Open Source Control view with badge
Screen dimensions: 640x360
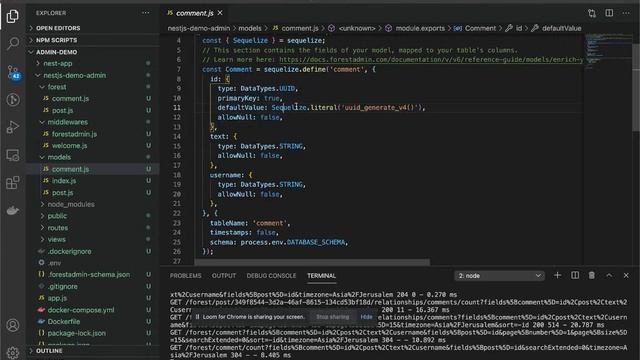(13, 72)
